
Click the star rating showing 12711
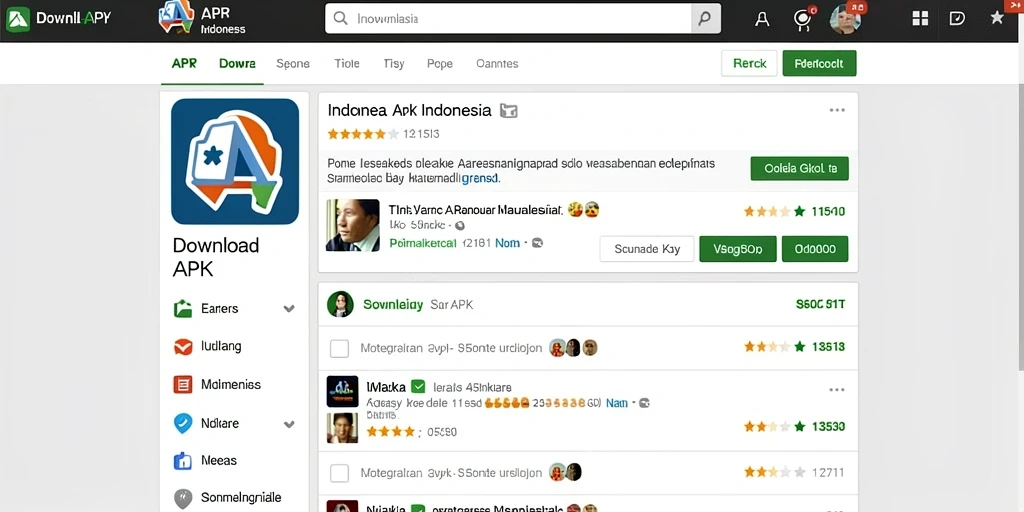pyautogui.click(x=775, y=472)
